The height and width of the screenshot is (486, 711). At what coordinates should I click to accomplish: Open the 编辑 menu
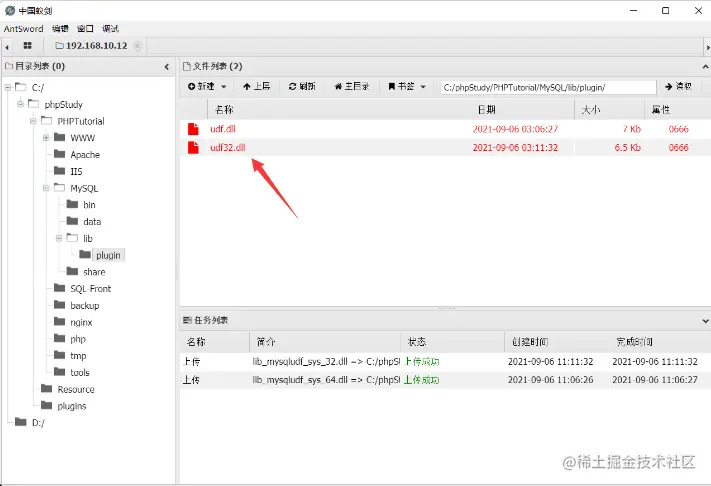[60, 29]
